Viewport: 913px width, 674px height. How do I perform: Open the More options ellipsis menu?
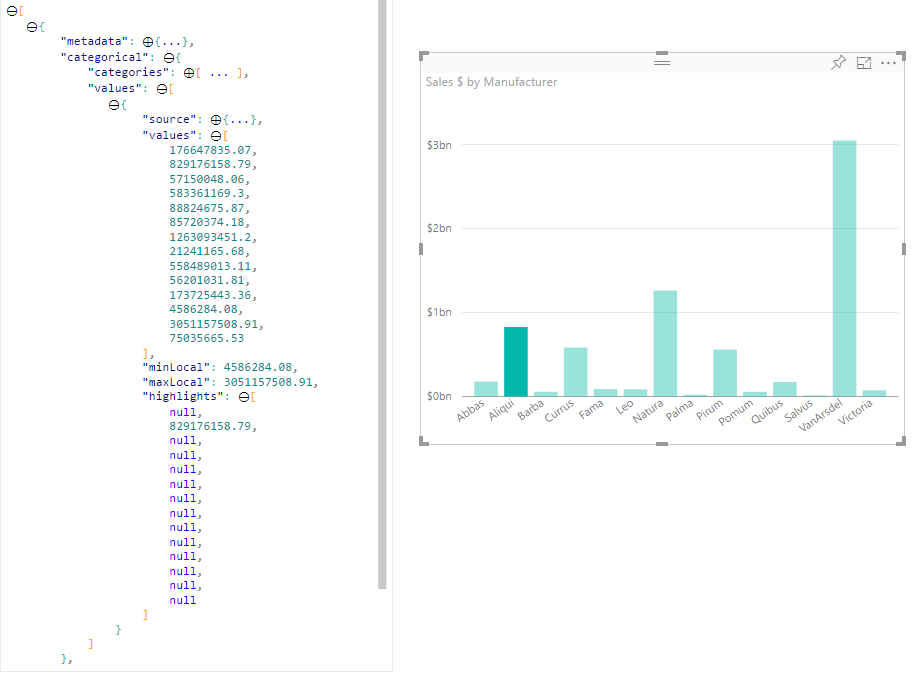click(x=889, y=62)
